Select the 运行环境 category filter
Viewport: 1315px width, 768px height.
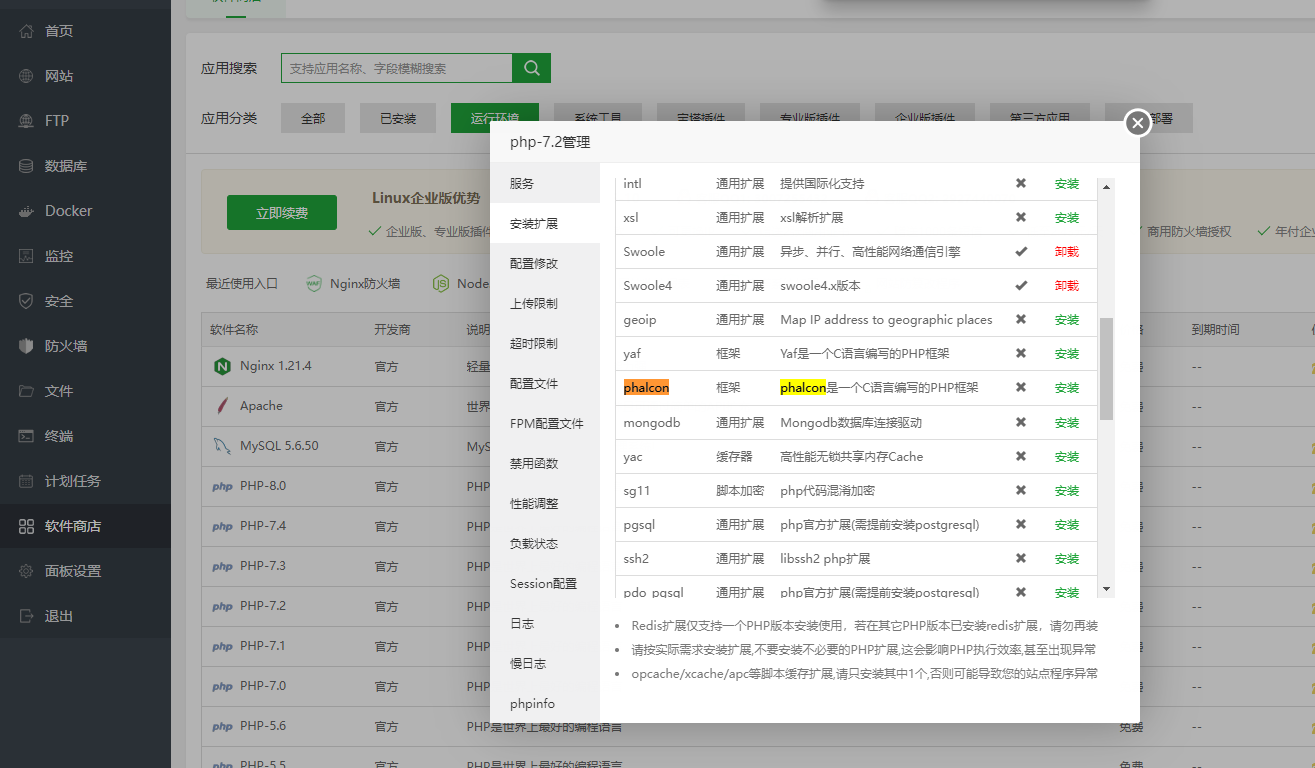(495, 118)
